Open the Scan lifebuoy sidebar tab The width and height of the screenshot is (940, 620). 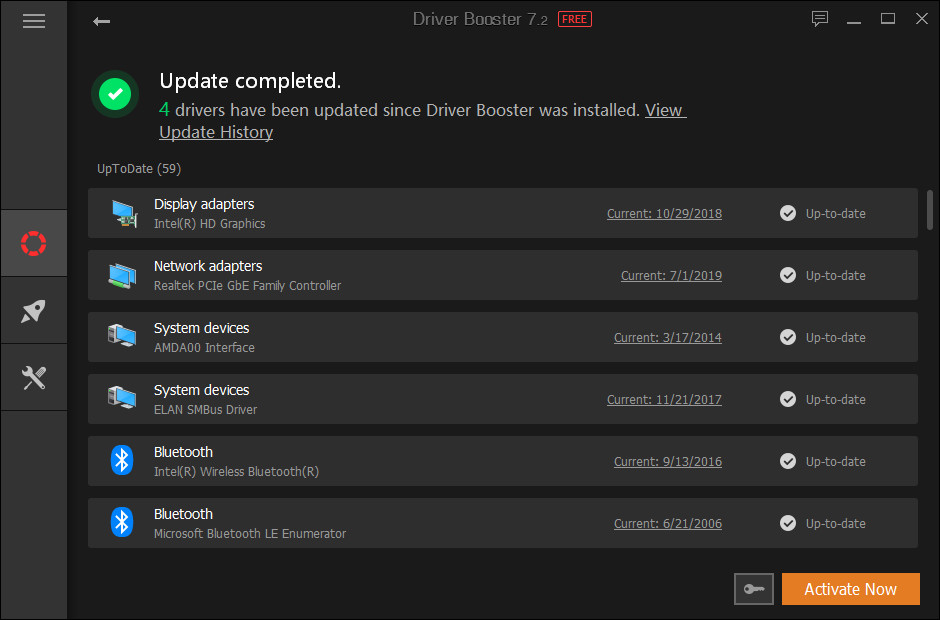(34, 243)
